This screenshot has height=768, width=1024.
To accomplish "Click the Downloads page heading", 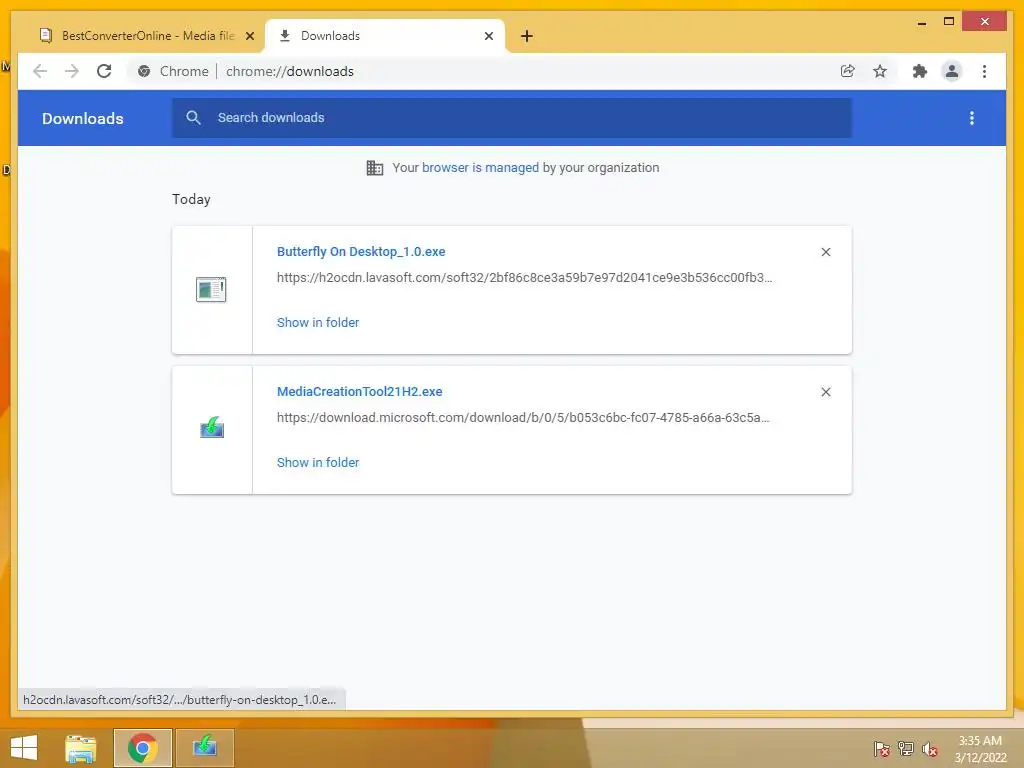I will (83, 118).
